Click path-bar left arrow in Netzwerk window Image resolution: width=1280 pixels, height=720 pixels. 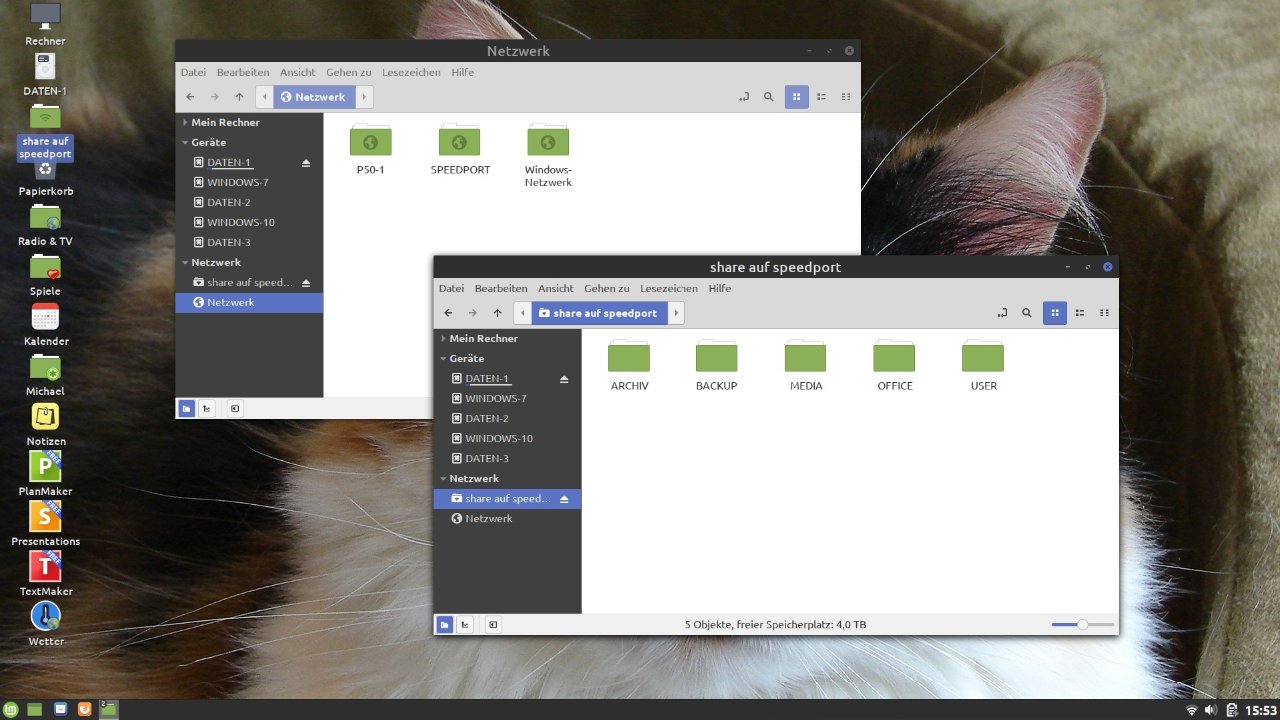click(x=264, y=97)
